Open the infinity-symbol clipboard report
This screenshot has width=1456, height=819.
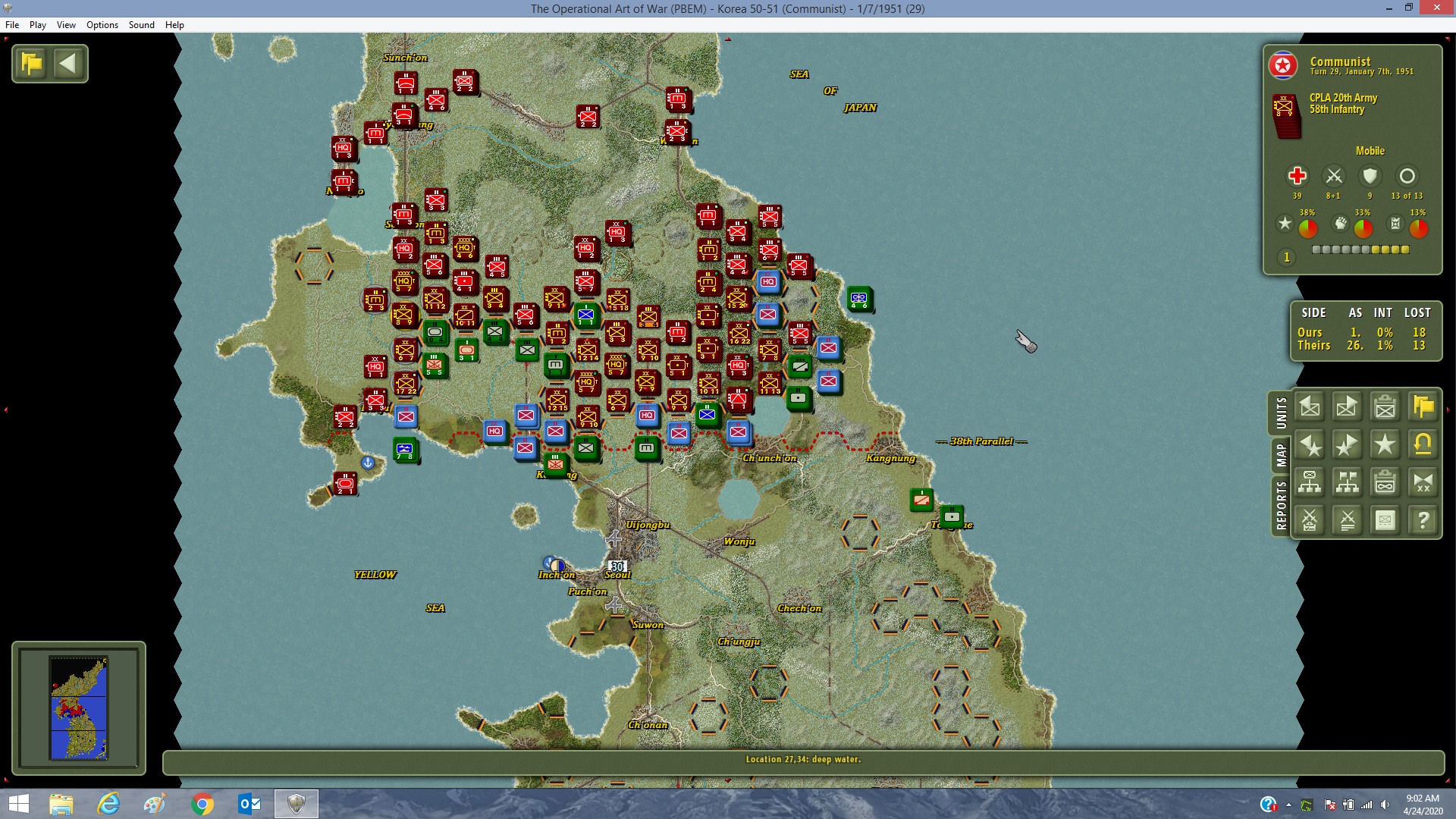point(1385,482)
